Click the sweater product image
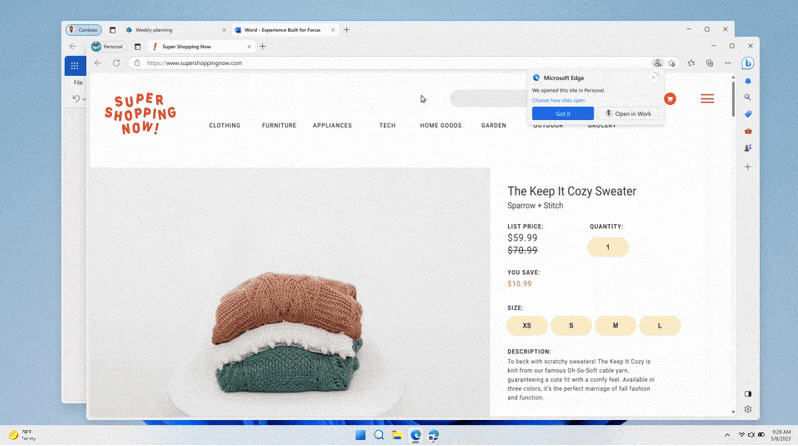Screen dimensions: 798x446 pos(289,293)
